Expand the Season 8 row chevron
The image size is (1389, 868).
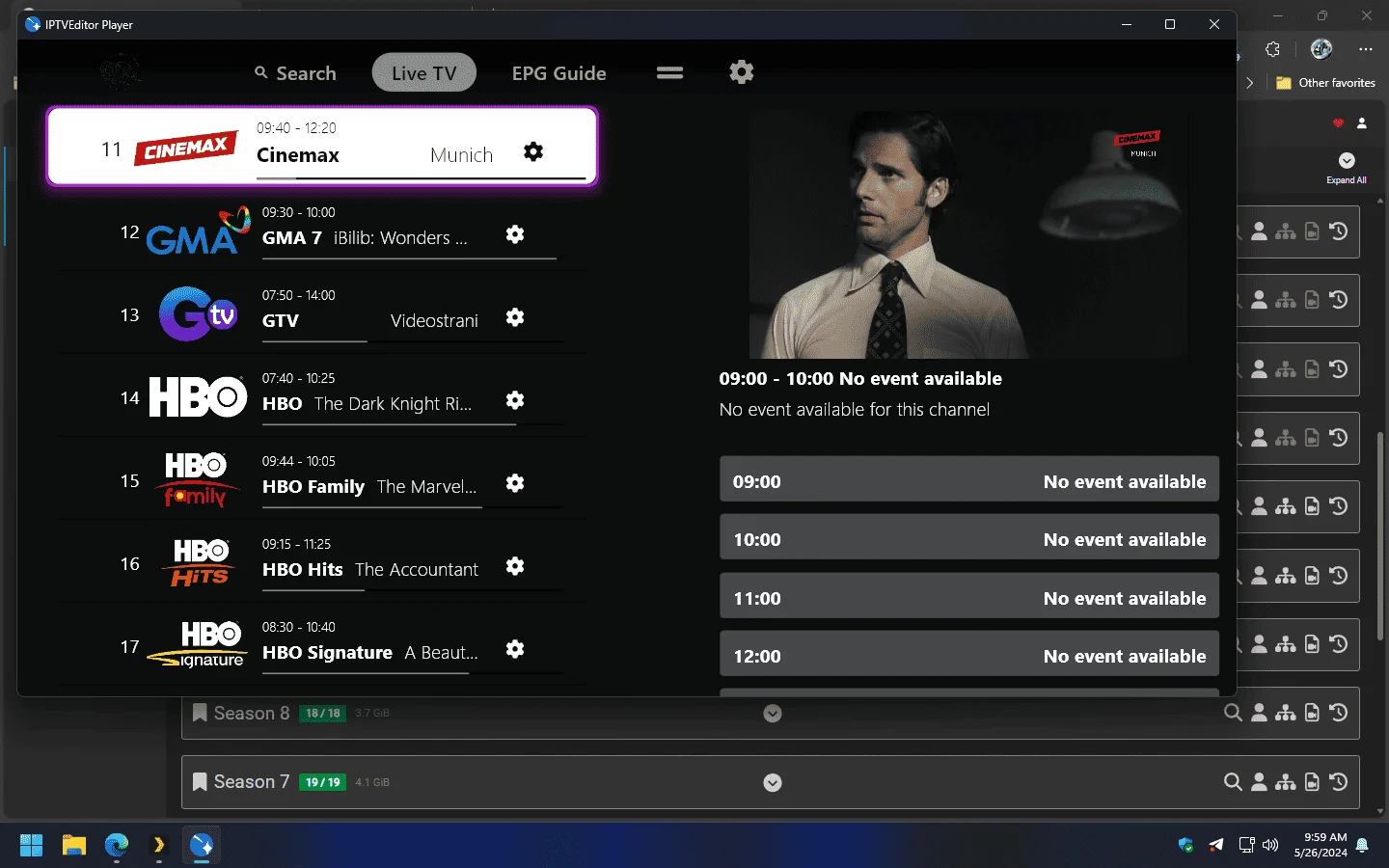click(x=773, y=714)
